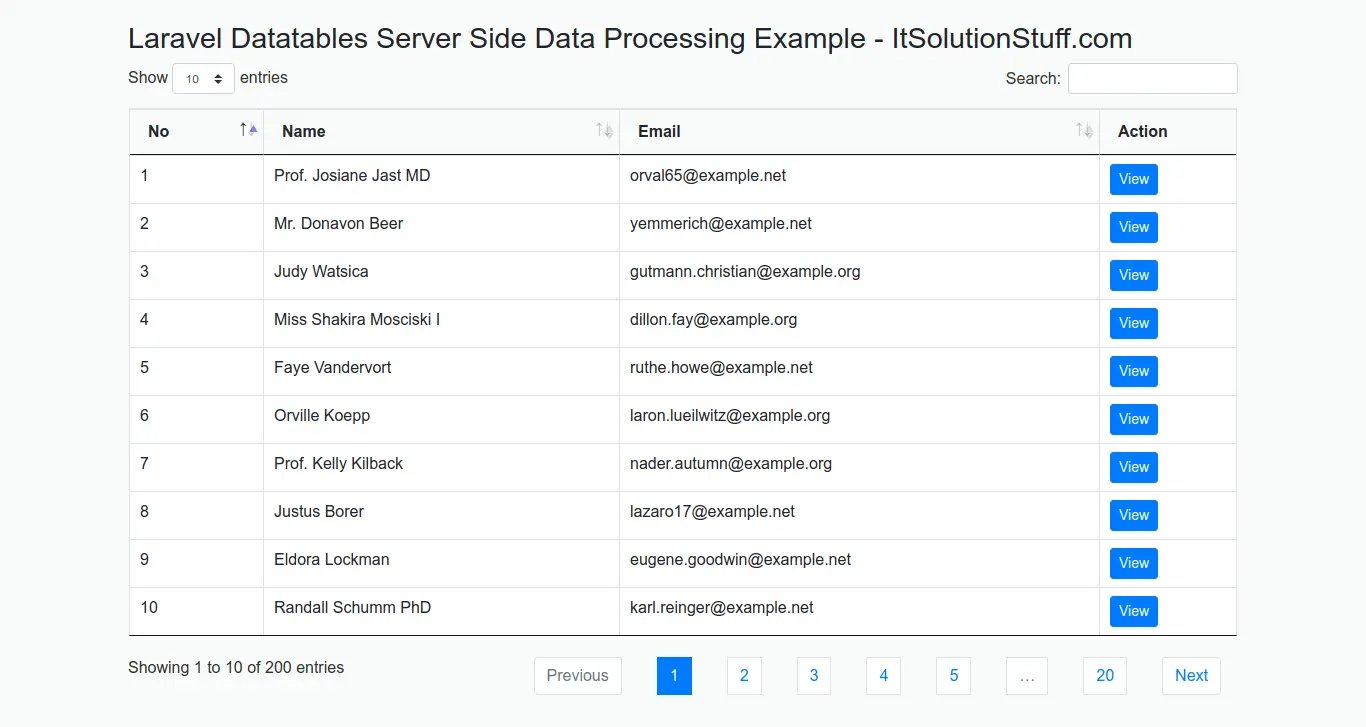Jump to last page 20

1104,676
